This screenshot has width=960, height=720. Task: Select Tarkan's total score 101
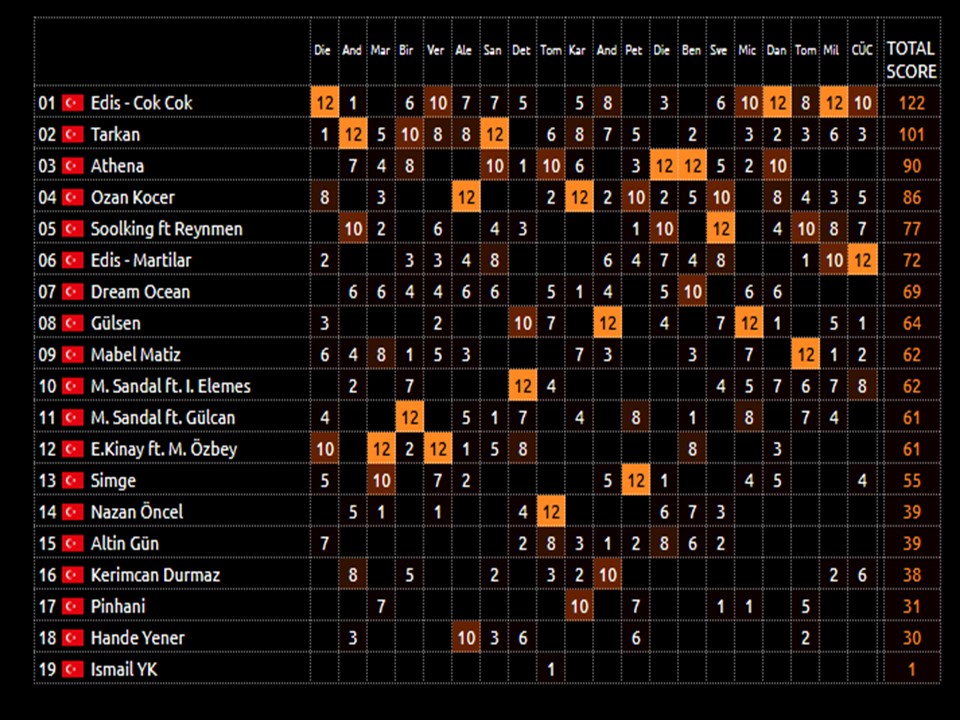[x=911, y=134]
